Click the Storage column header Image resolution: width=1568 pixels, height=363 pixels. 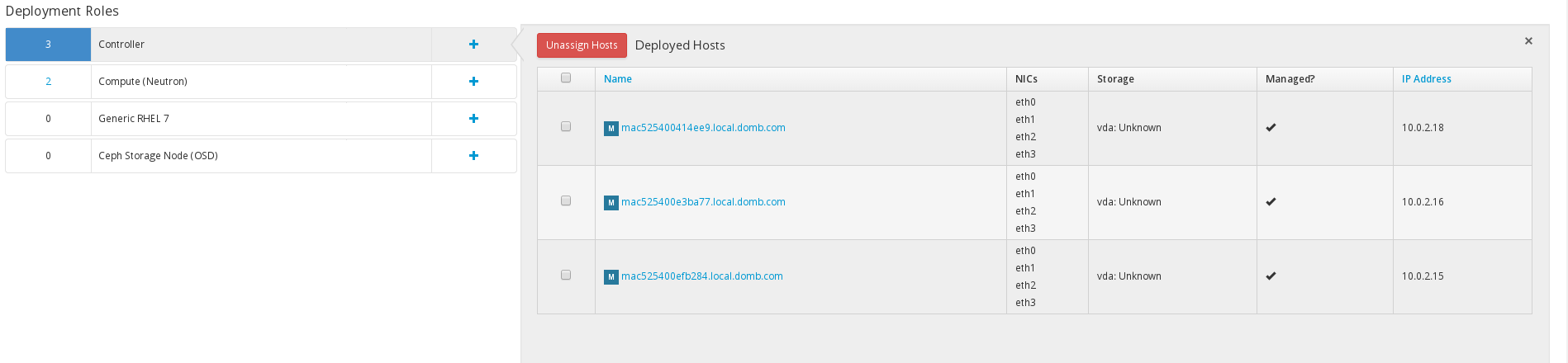tap(1115, 79)
